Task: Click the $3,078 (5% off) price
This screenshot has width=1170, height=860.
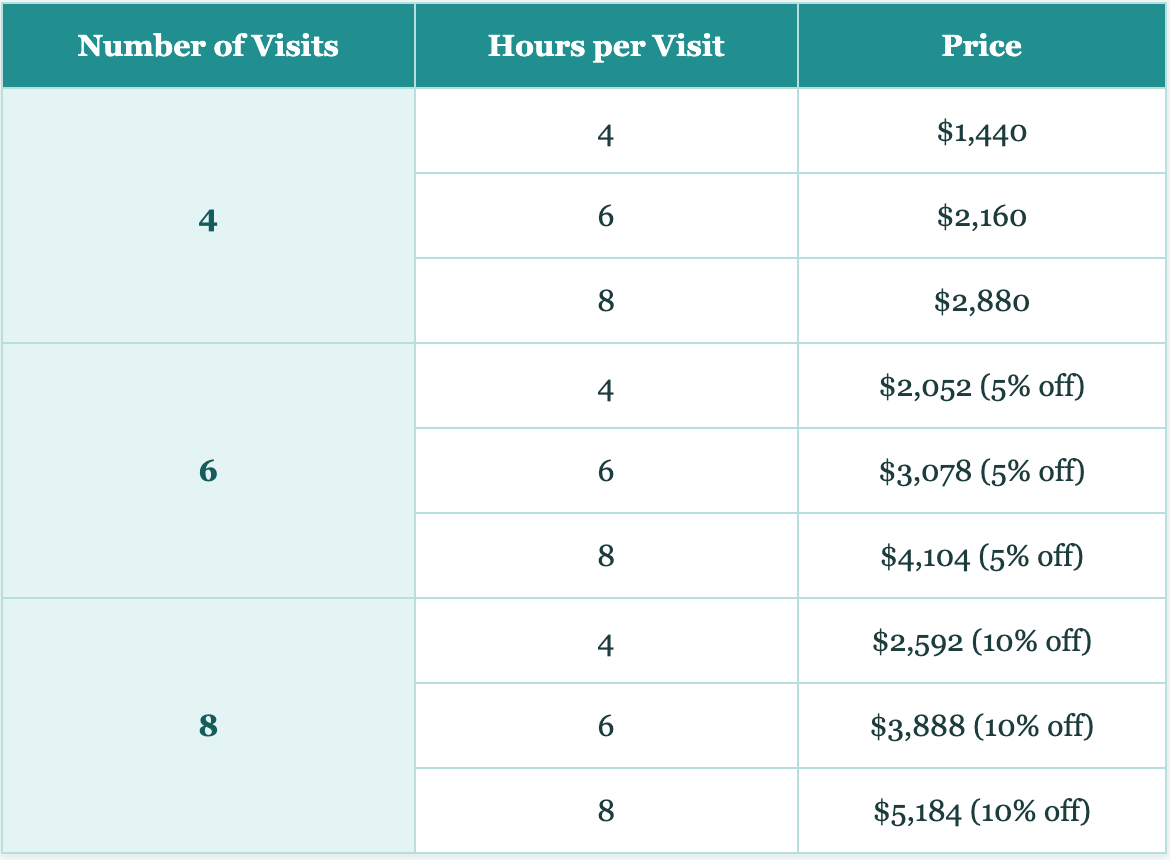Action: pos(981,471)
